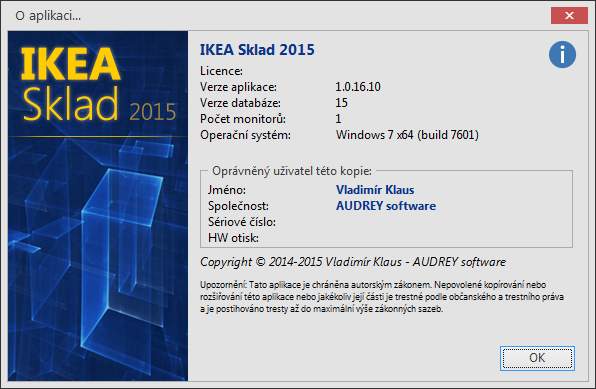Click the Licence: label
The width and height of the screenshot is (596, 389).
(221, 71)
